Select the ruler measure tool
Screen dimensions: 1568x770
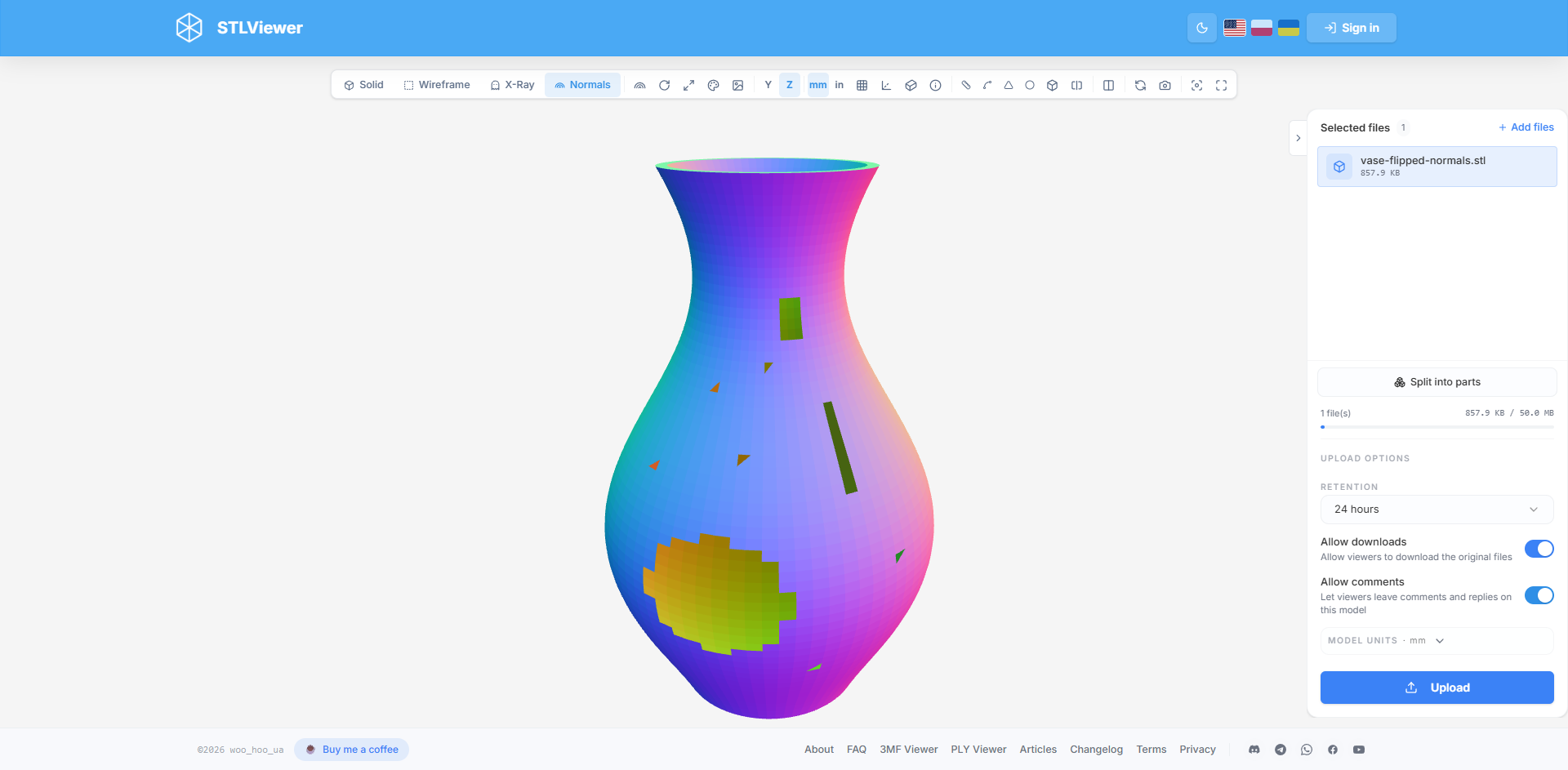pyautogui.click(x=966, y=85)
